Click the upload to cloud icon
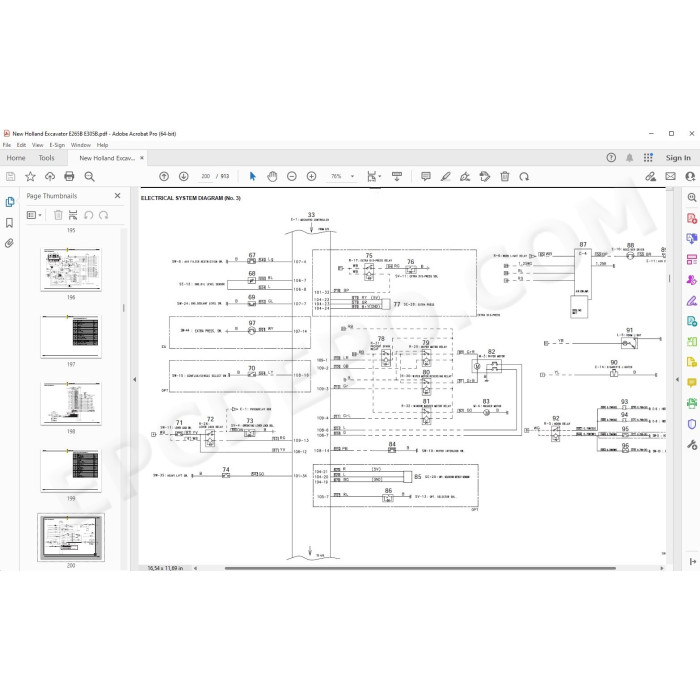The width and height of the screenshot is (700, 700). (50, 176)
